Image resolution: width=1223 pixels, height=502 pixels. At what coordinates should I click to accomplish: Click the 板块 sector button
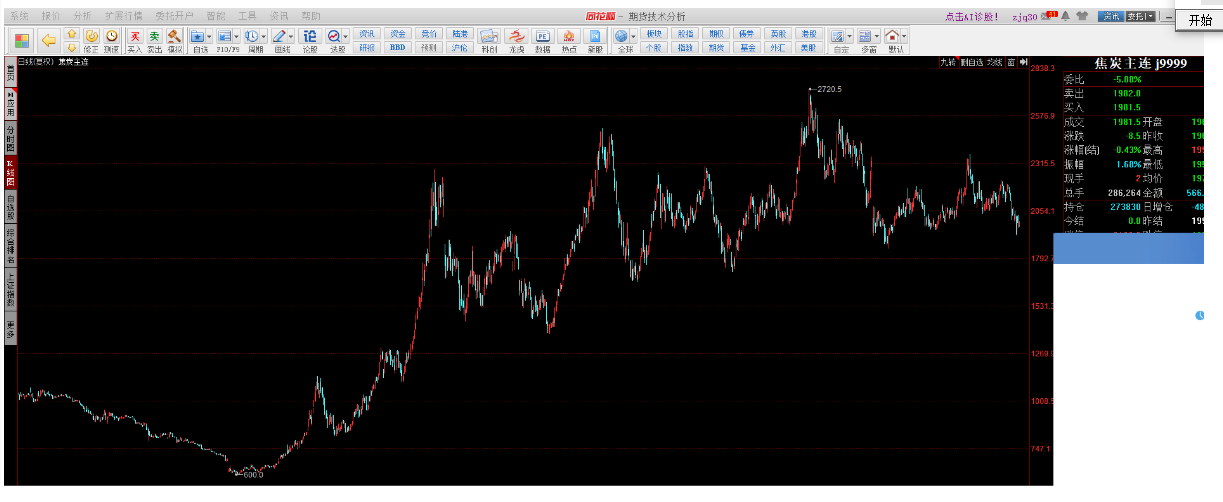pos(654,34)
